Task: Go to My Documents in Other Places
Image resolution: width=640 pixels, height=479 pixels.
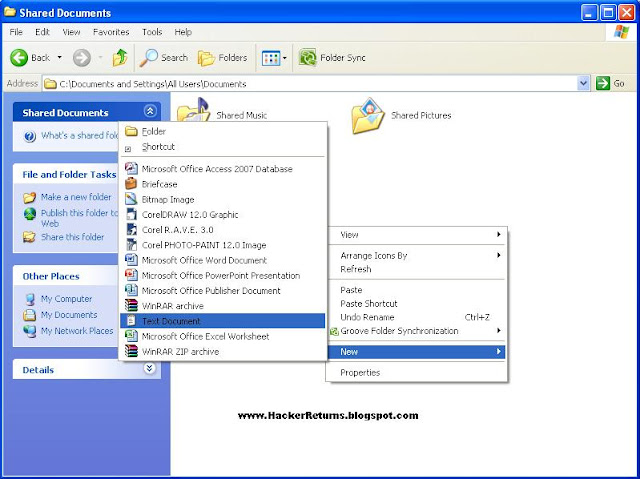Action: point(69,315)
